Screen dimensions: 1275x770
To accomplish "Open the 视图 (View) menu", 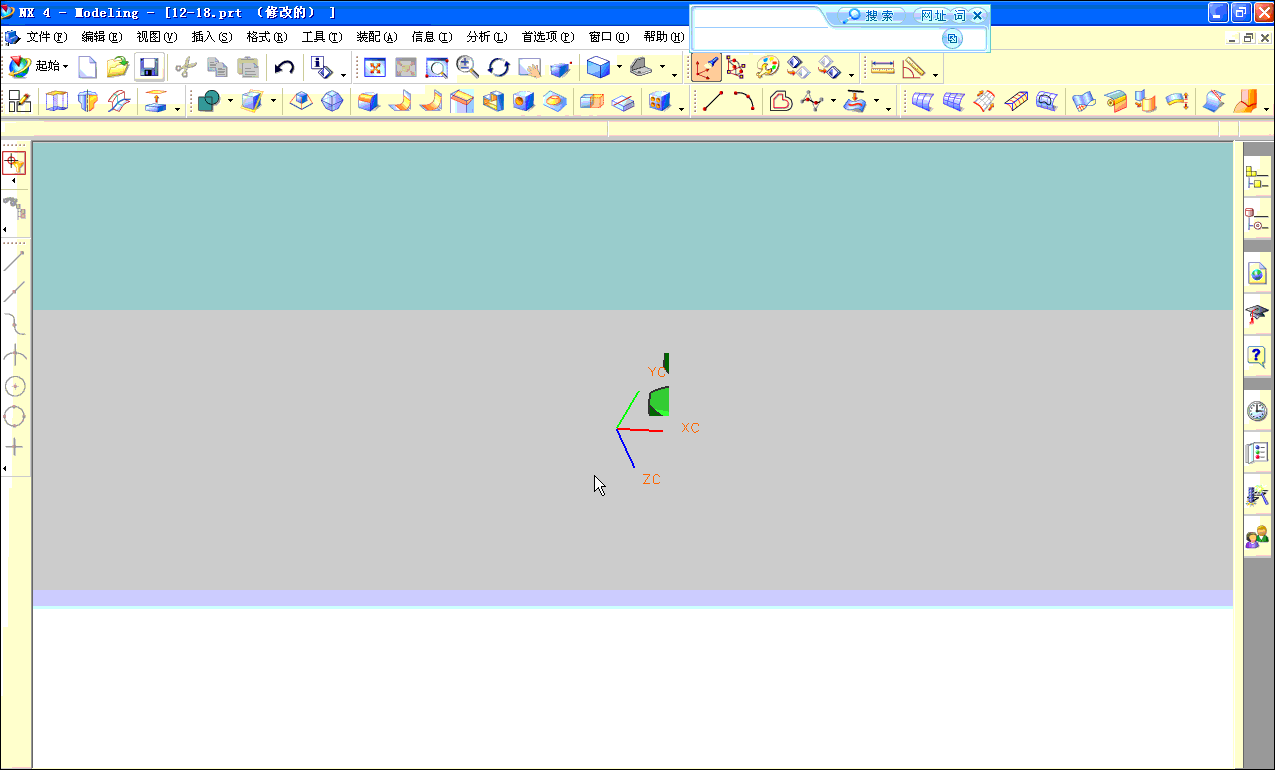I will pos(156,37).
